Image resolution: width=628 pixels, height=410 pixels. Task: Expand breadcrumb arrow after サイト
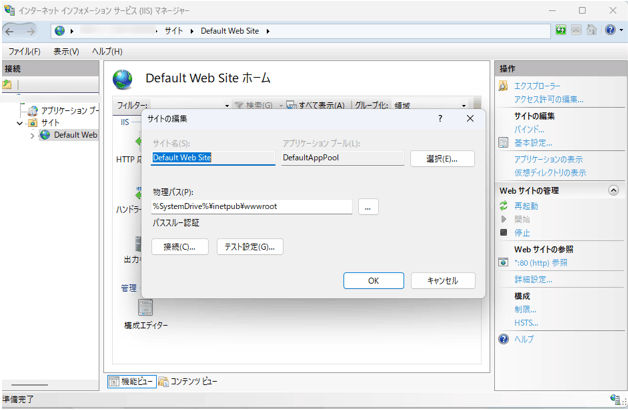(x=192, y=31)
